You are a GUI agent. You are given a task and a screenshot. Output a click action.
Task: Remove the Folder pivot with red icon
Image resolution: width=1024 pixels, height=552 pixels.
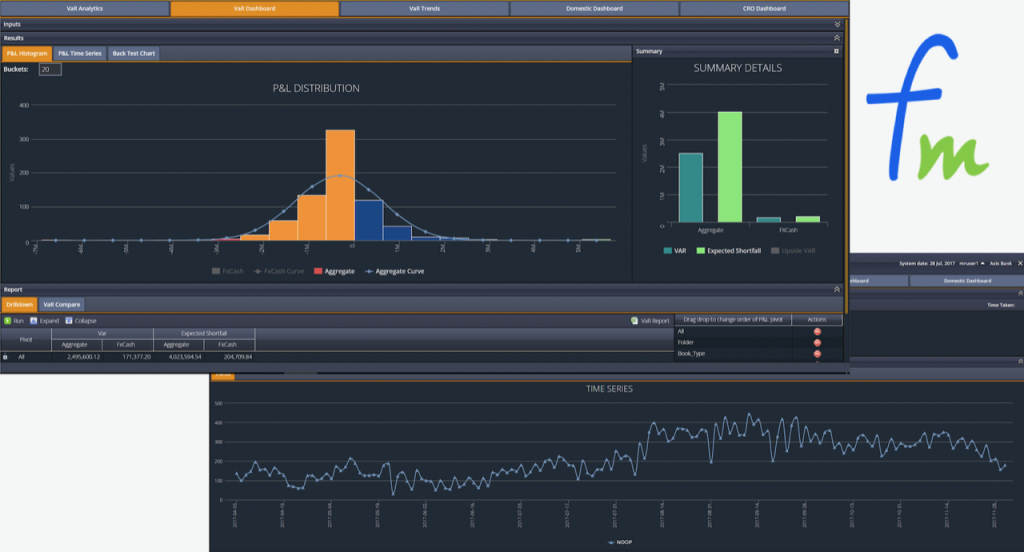pyautogui.click(x=817, y=343)
